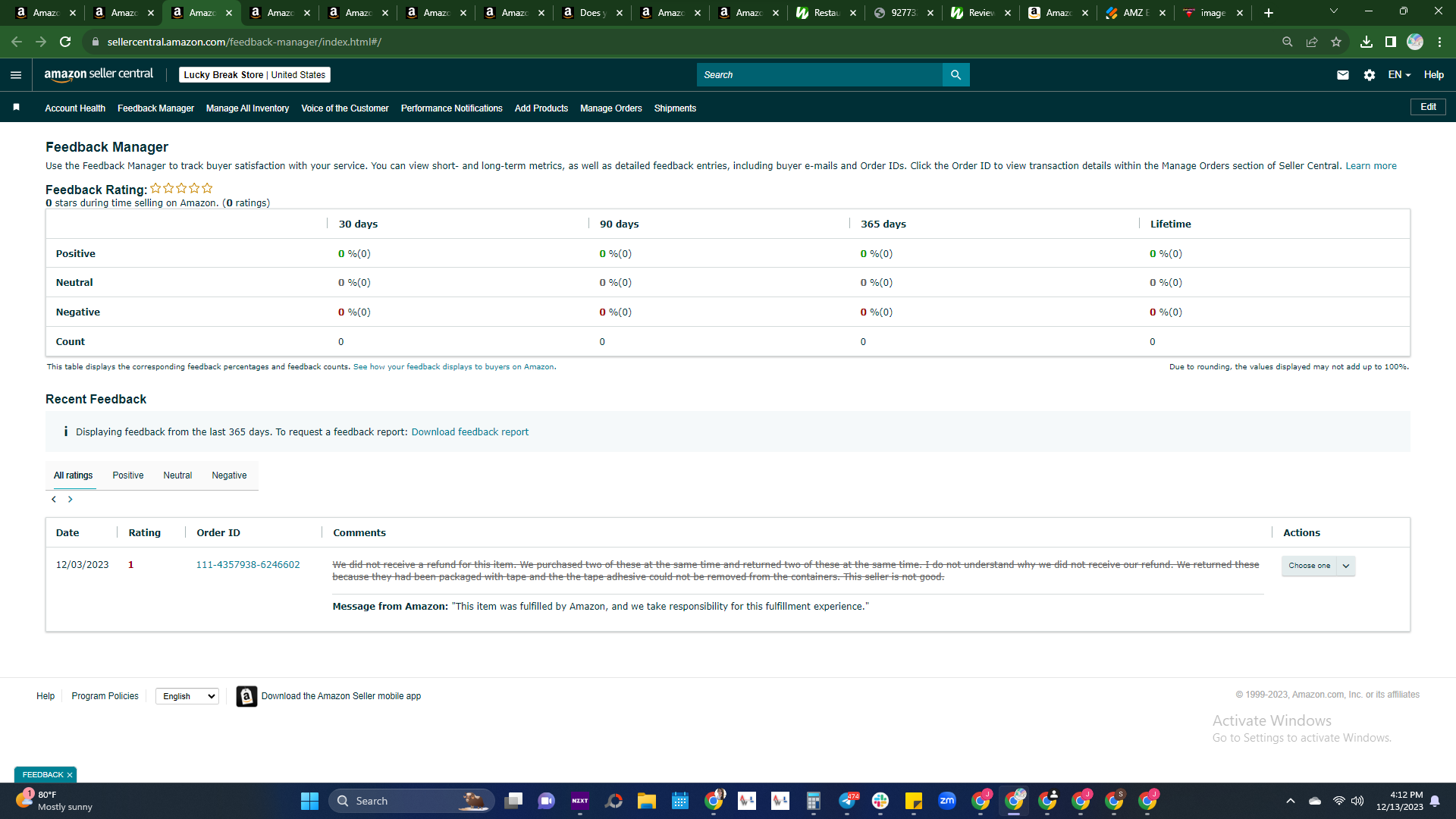Share this page from the address bar
The image size is (1456, 819).
[x=1312, y=42]
